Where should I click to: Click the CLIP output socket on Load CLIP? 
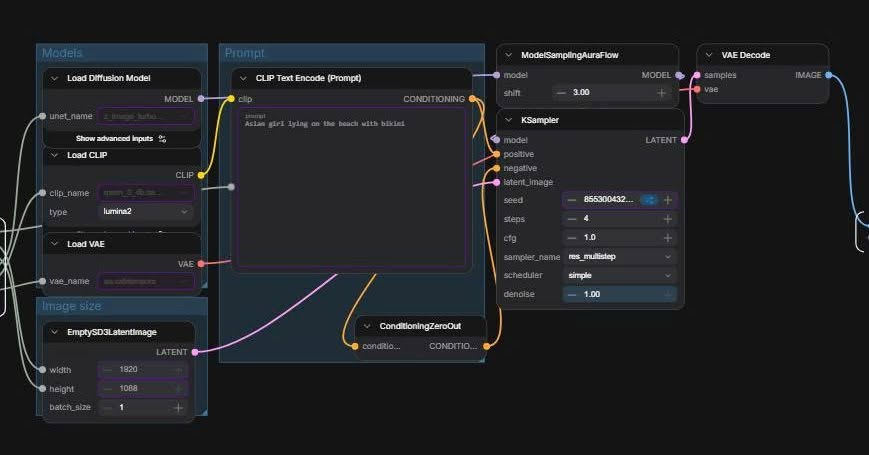201,175
